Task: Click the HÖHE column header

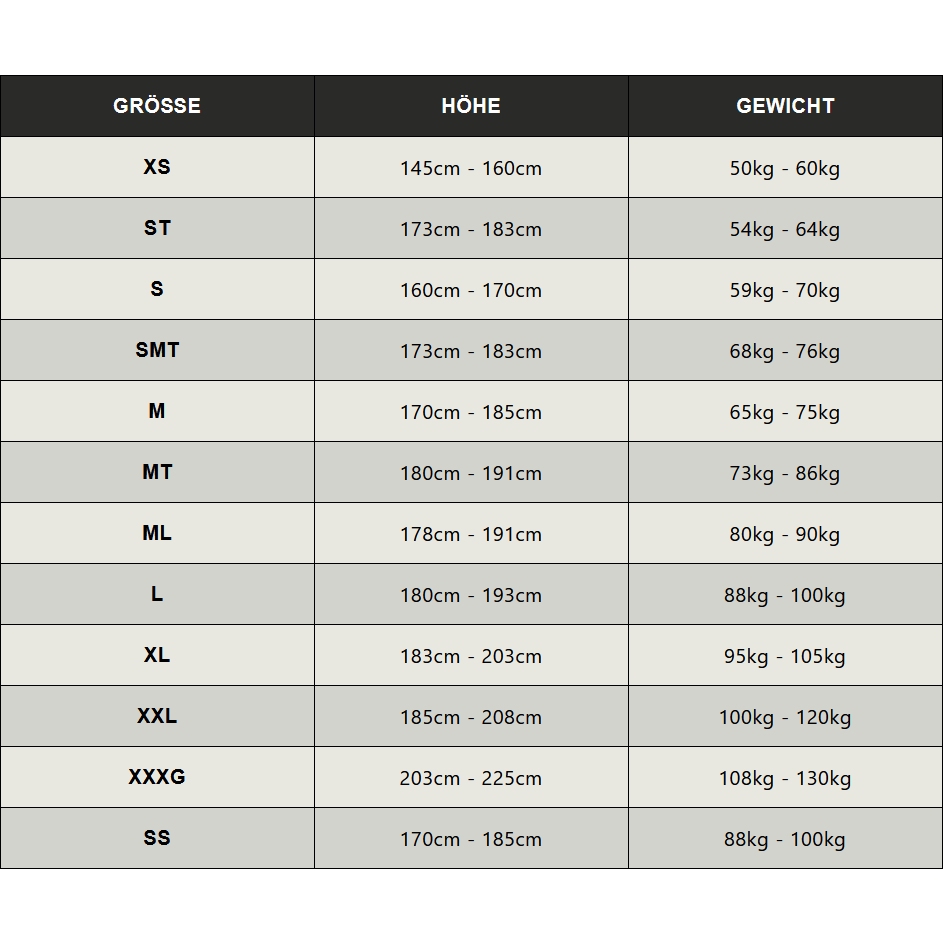Action: click(x=472, y=106)
